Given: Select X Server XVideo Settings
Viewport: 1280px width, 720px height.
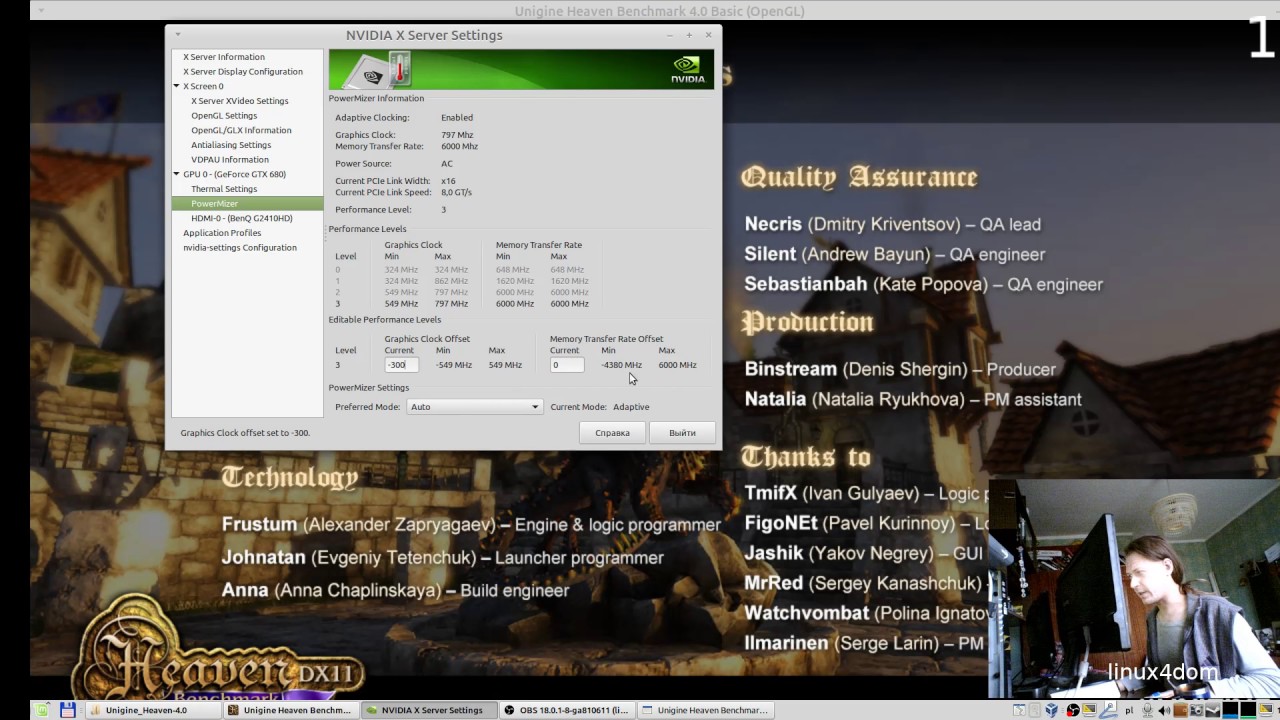Looking at the screenshot, I should point(240,101).
